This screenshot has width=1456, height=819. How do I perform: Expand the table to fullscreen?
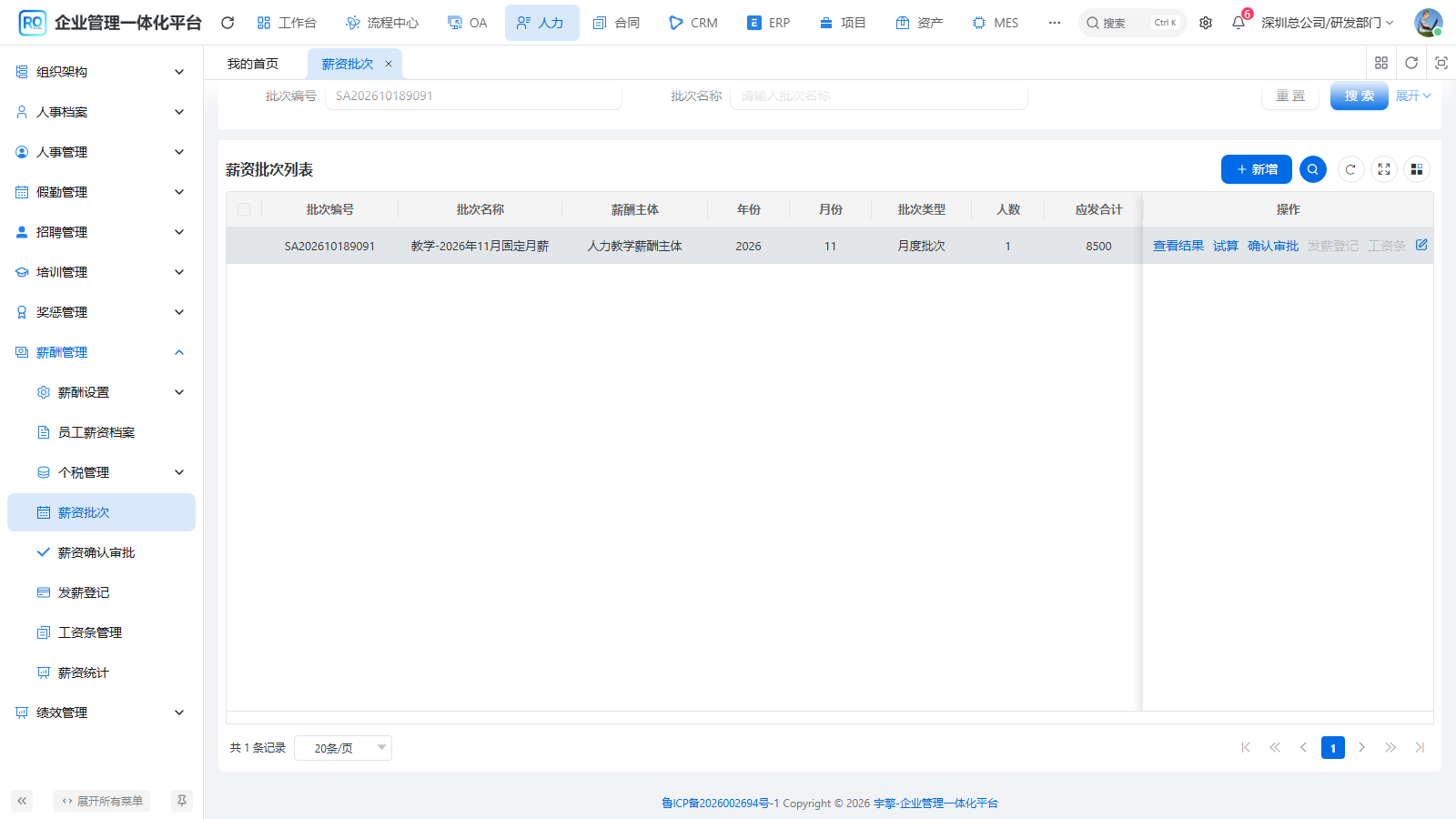coord(1384,169)
